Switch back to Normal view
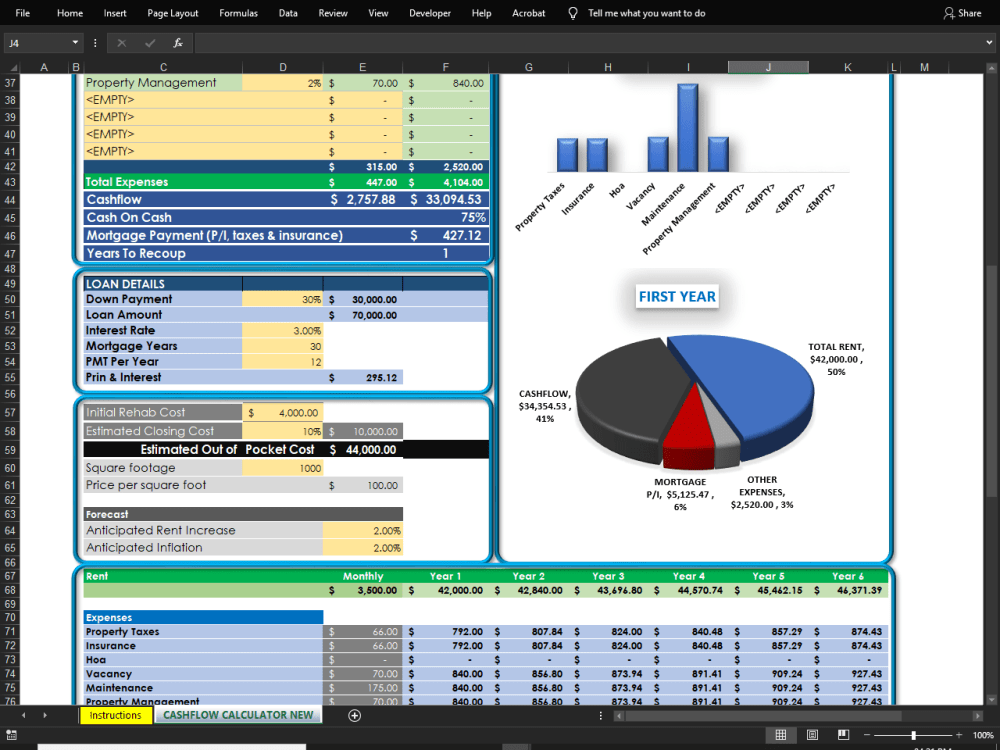The image size is (1000, 750). (x=781, y=734)
